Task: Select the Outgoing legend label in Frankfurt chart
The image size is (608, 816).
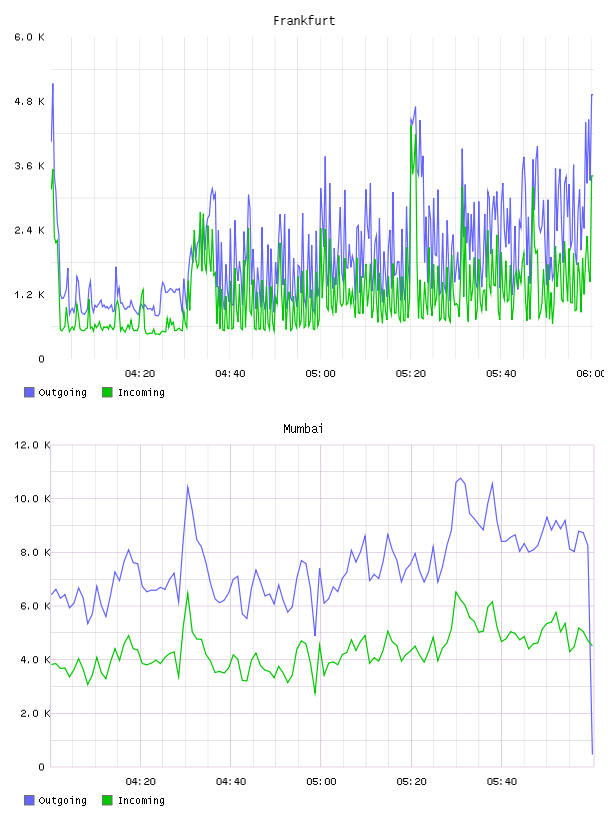Action: pos(62,393)
